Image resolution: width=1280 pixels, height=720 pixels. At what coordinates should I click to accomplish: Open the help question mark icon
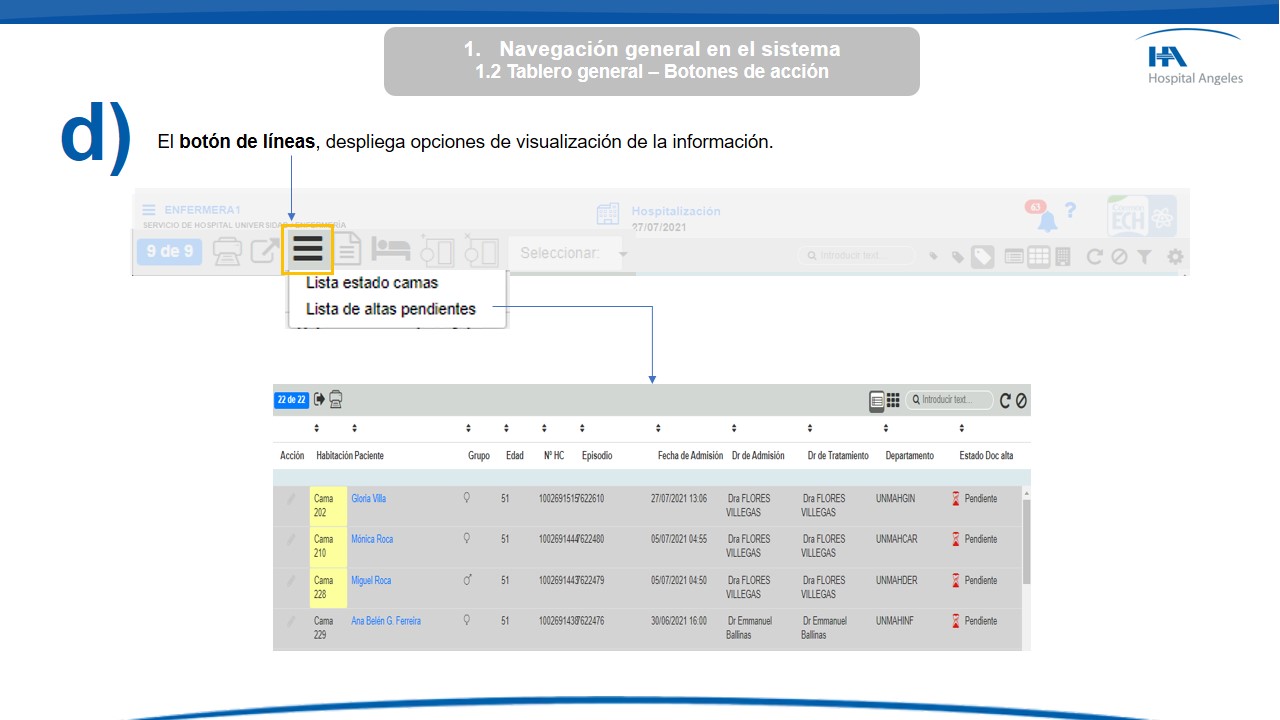[x=1070, y=211]
